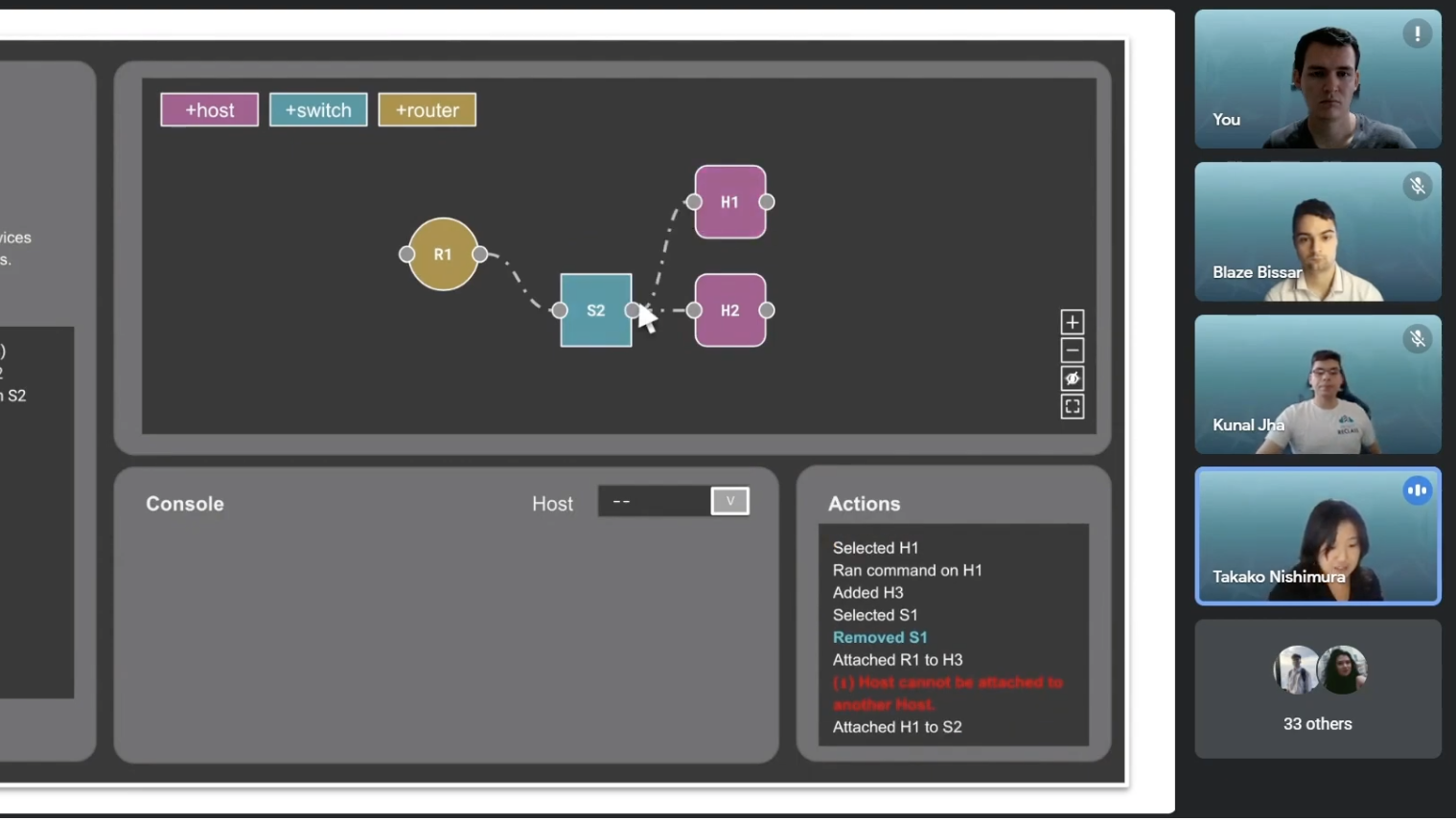Click the 'Removed S1' action log entry
The height and width of the screenshot is (820, 1456).
[x=879, y=638]
